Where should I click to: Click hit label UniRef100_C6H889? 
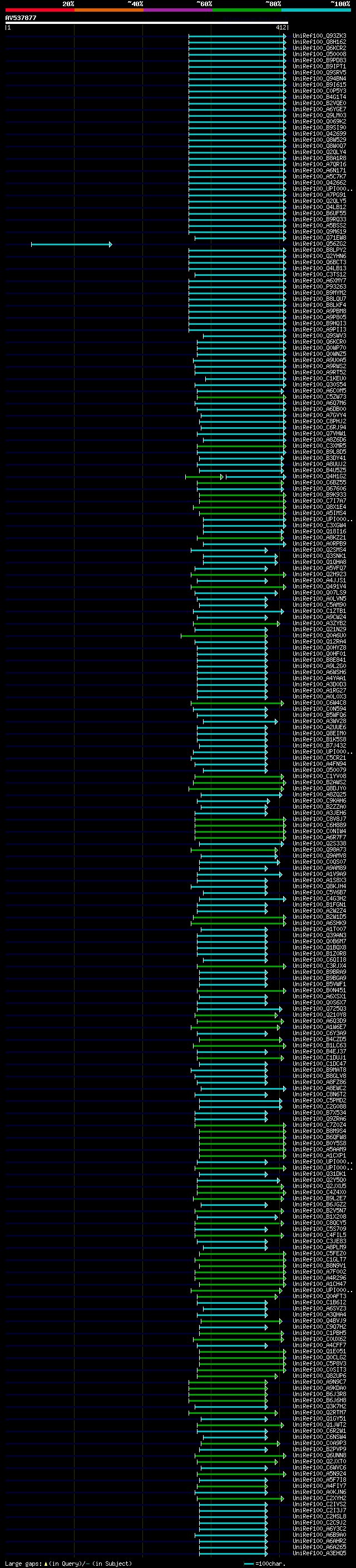click(x=319, y=825)
